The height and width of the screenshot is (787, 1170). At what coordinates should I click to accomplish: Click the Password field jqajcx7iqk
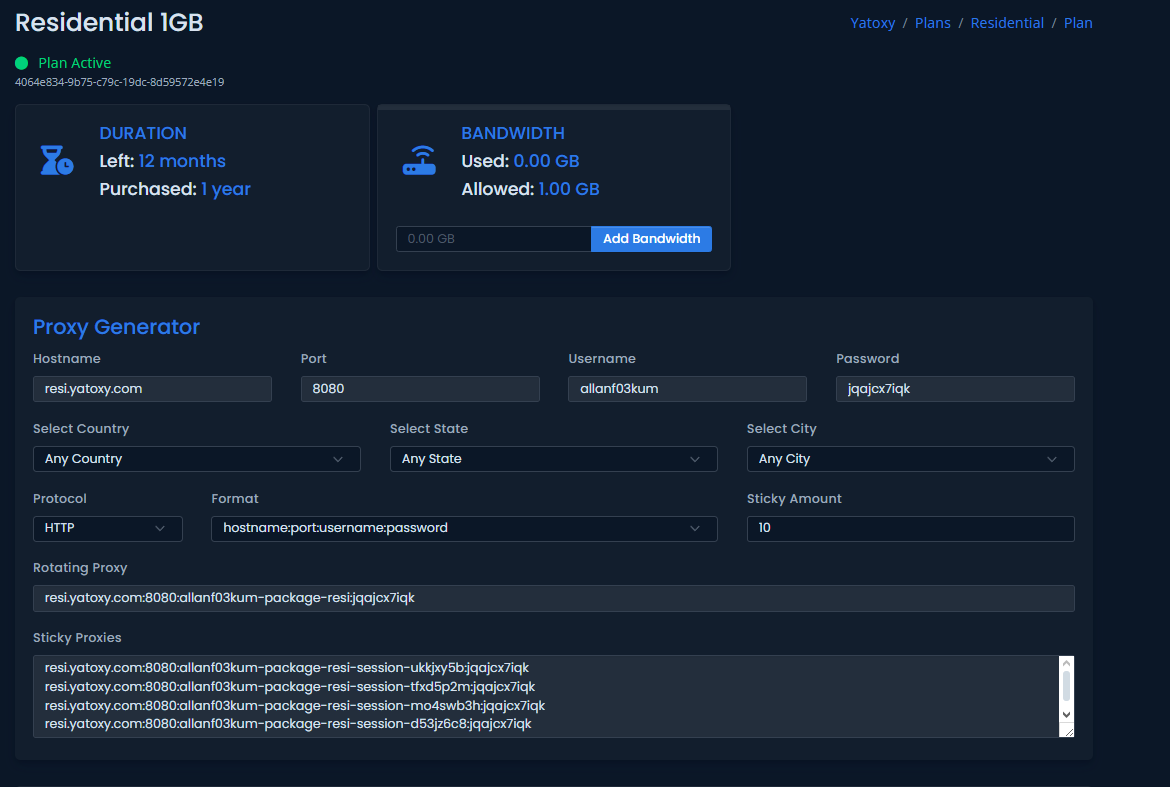955,389
